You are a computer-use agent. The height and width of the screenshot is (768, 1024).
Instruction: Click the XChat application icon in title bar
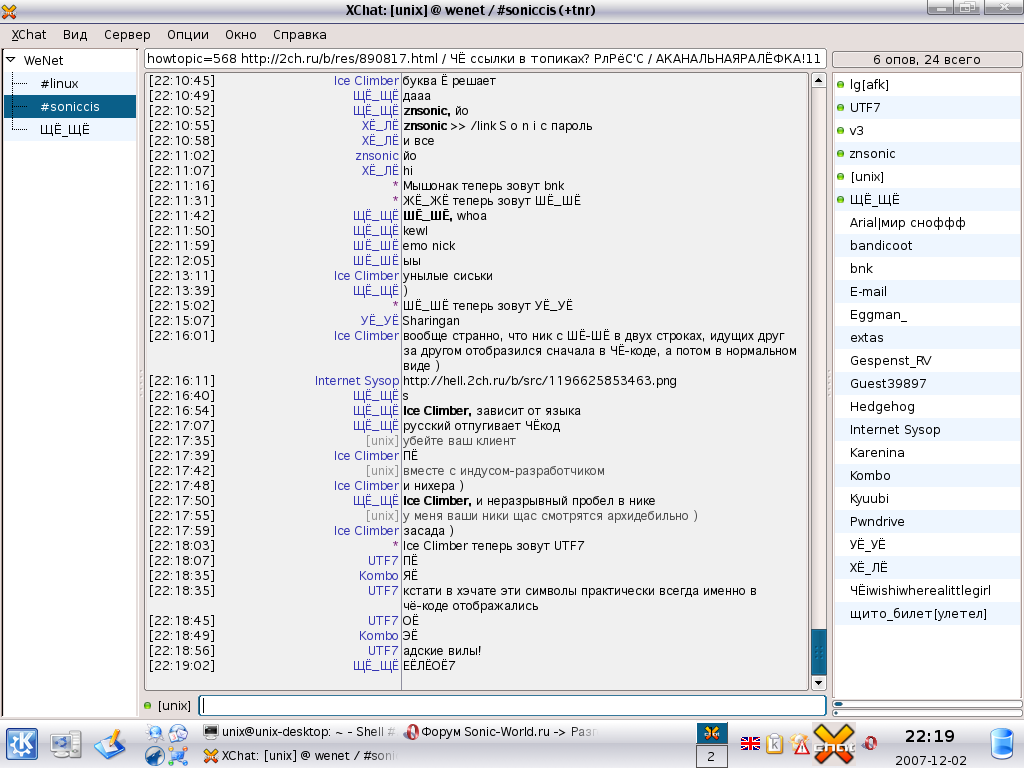point(9,10)
